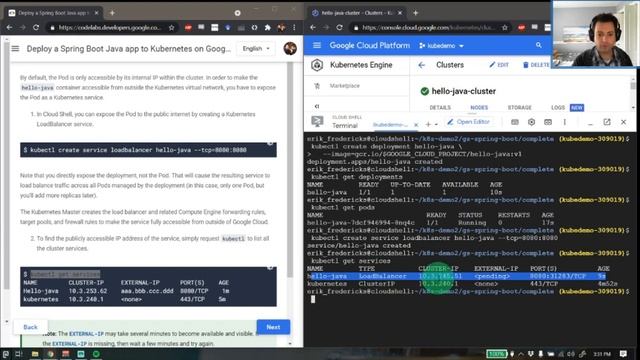Open the English language dropdown
640x360 pixels.
(x=256, y=49)
